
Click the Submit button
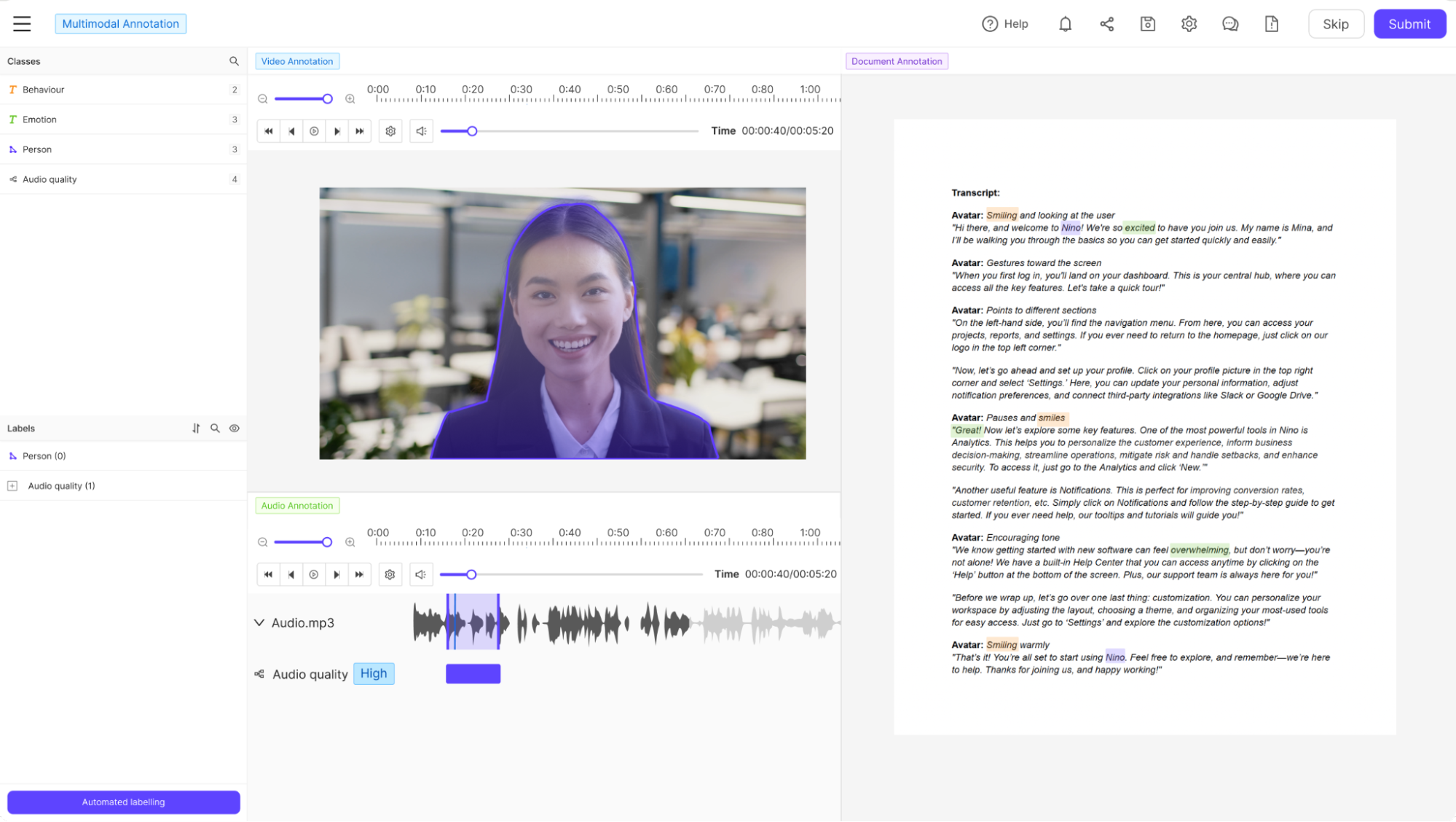pos(1409,24)
